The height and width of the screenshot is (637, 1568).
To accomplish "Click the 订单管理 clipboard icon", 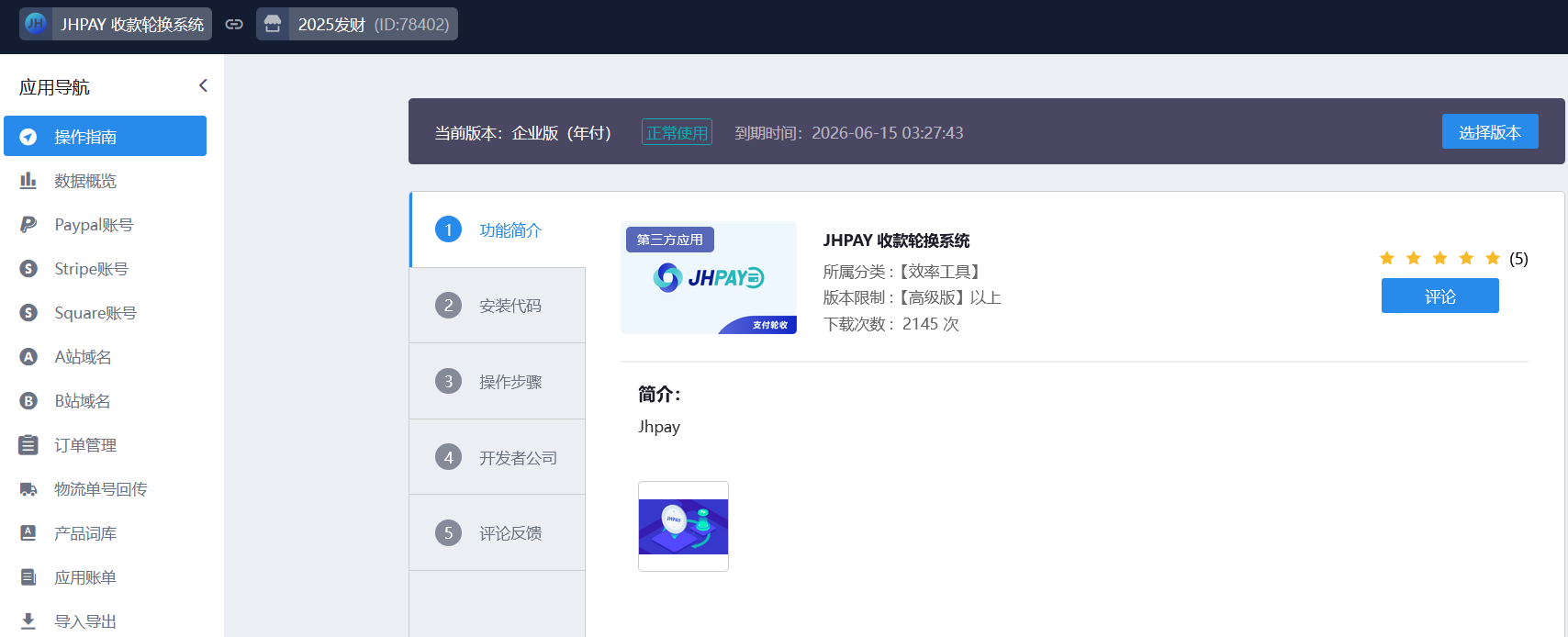I will tap(28, 445).
